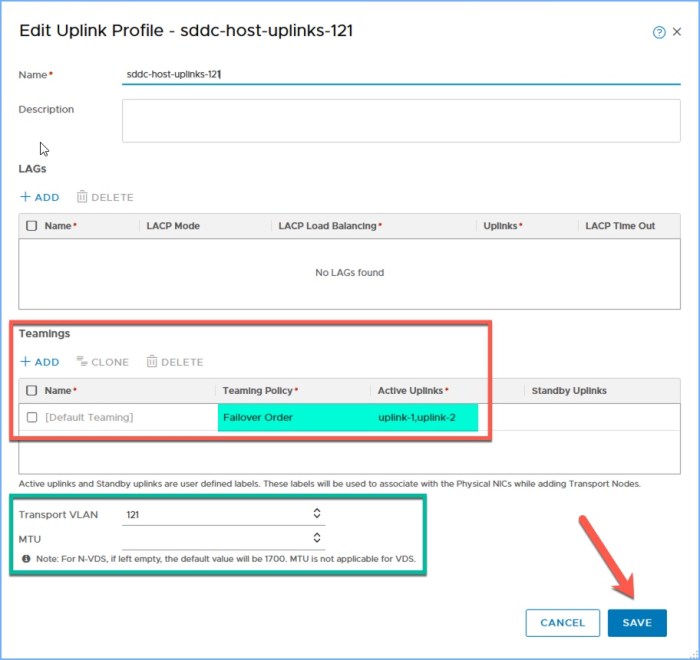Click the LAGs Delete trash icon

(82, 197)
